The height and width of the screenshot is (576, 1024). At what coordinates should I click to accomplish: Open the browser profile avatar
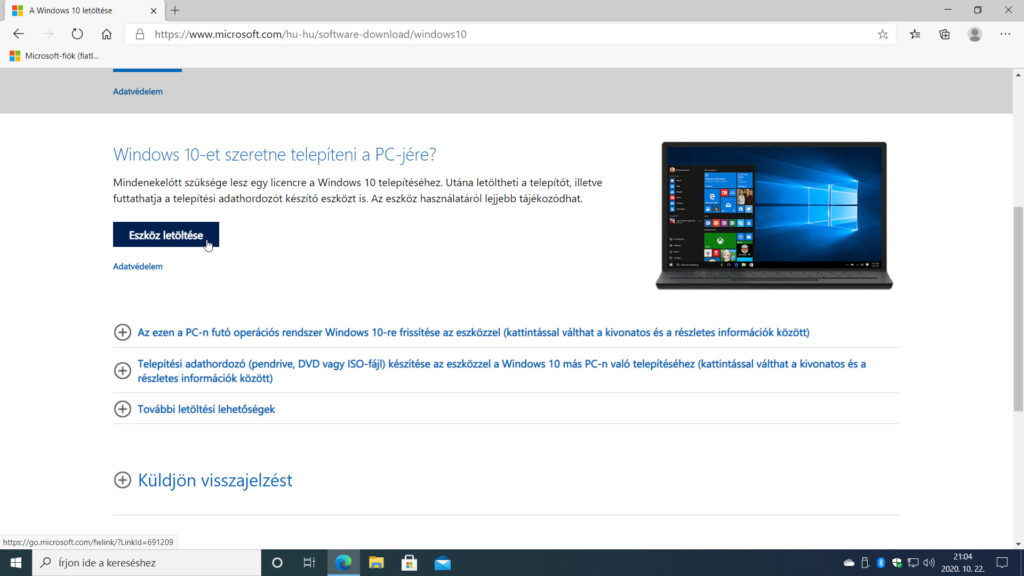click(x=974, y=34)
